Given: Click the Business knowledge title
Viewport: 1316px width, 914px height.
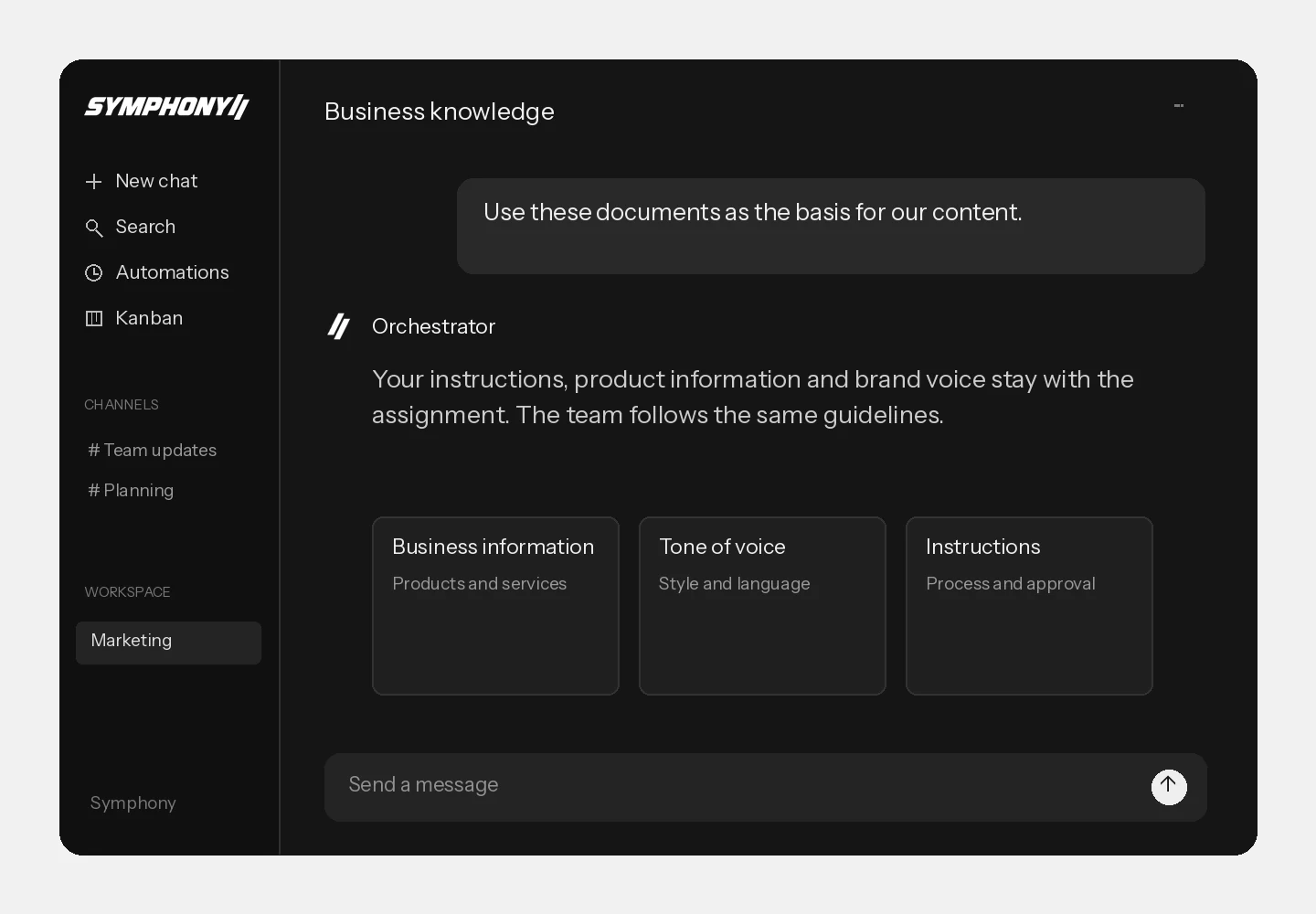Looking at the screenshot, I should pos(440,112).
